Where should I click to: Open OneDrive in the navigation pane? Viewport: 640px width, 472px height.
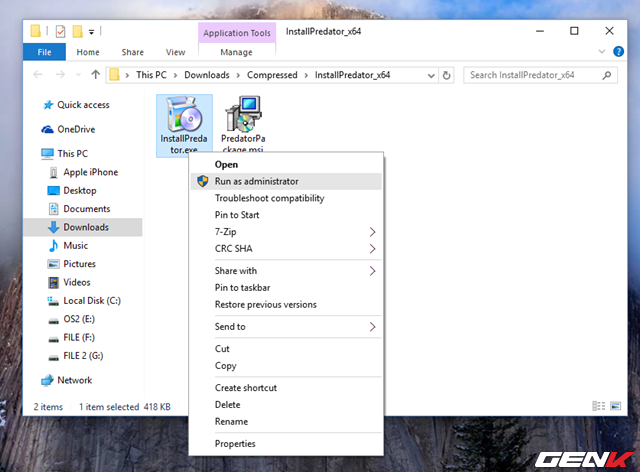coord(76,129)
